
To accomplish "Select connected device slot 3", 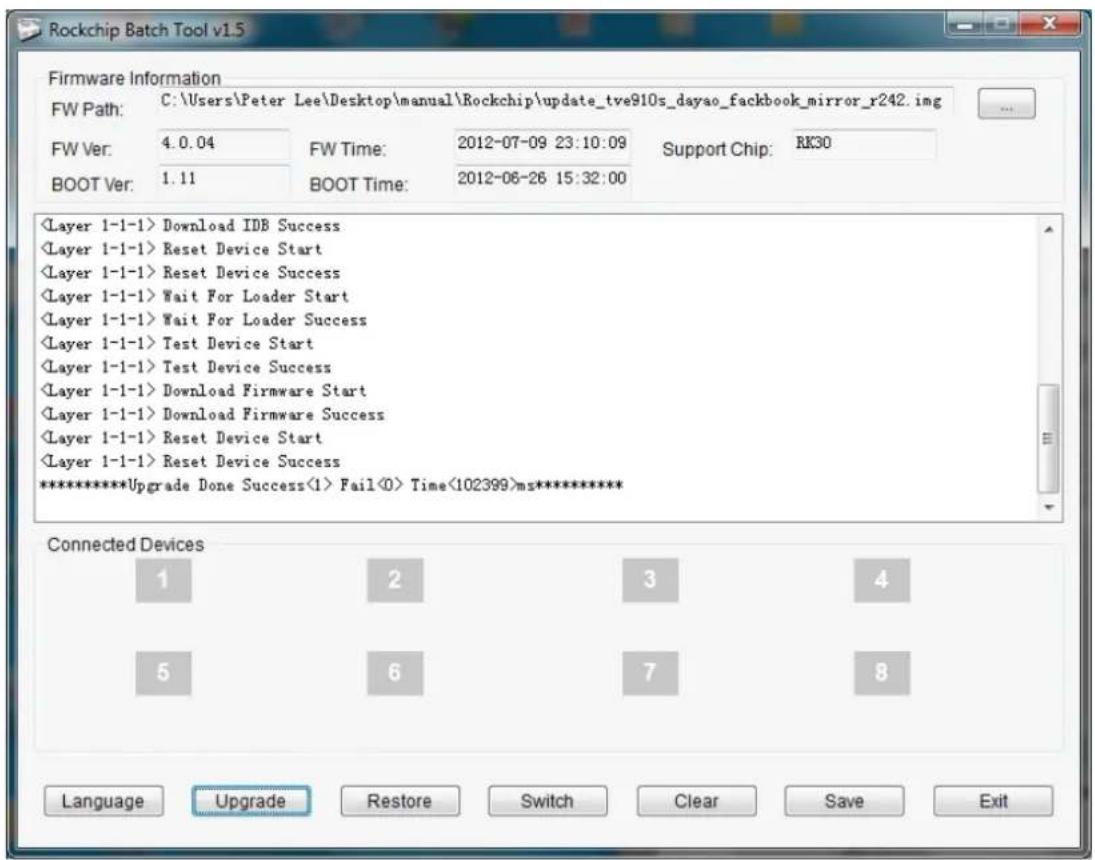I will (x=649, y=579).
